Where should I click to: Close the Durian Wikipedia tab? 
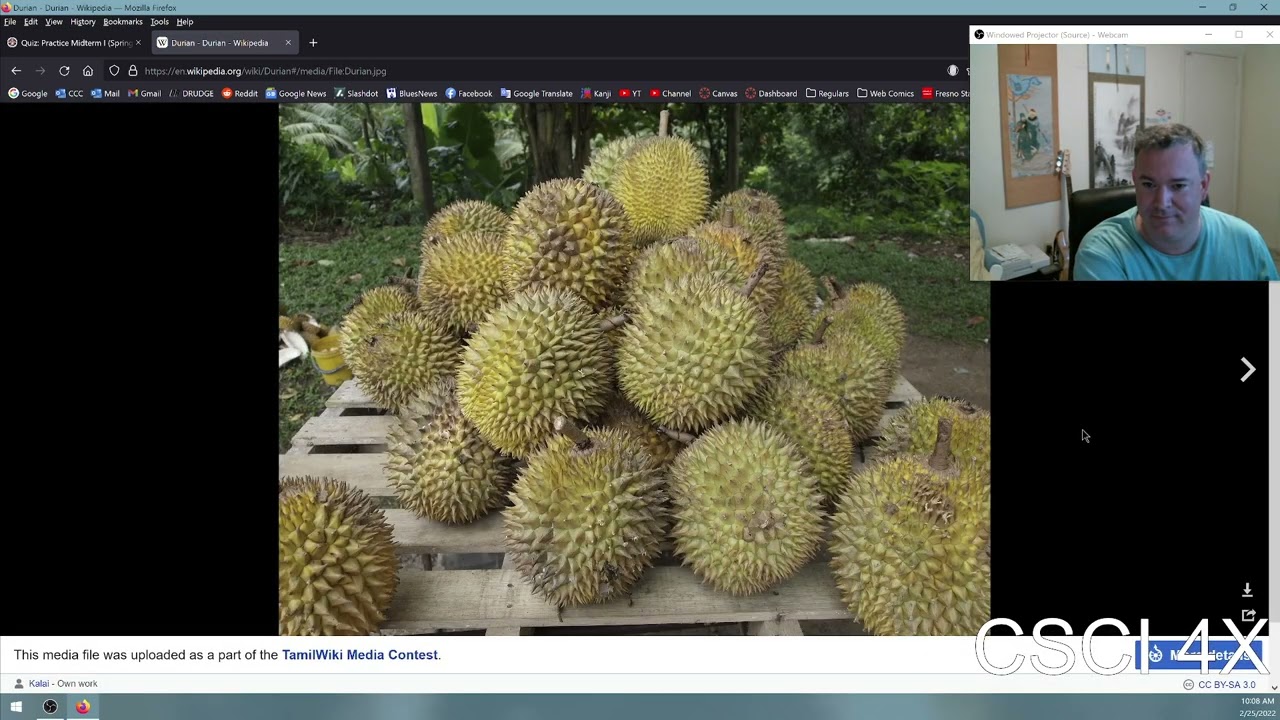pyautogui.click(x=288, y=43)
